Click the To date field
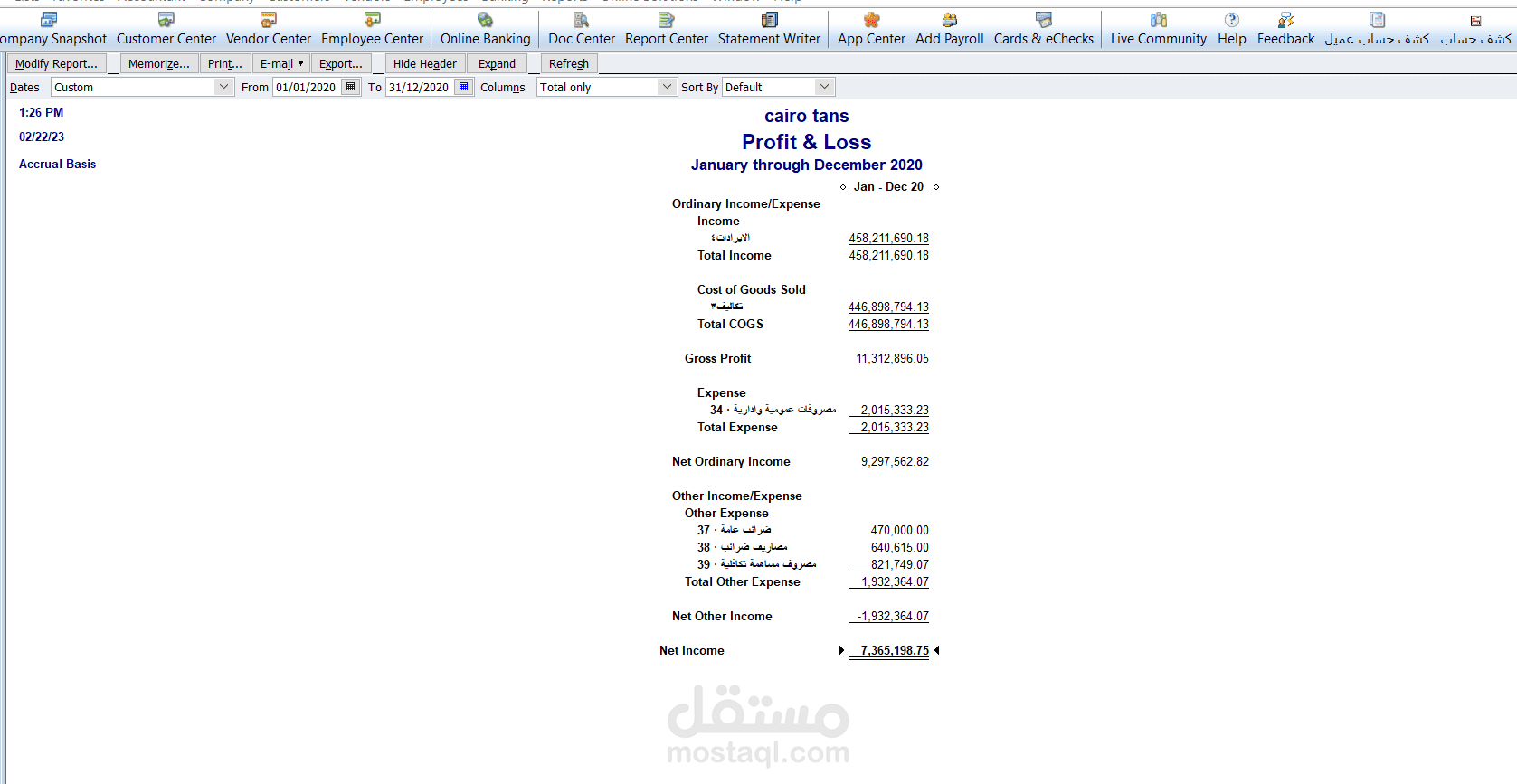 point(420,87)
